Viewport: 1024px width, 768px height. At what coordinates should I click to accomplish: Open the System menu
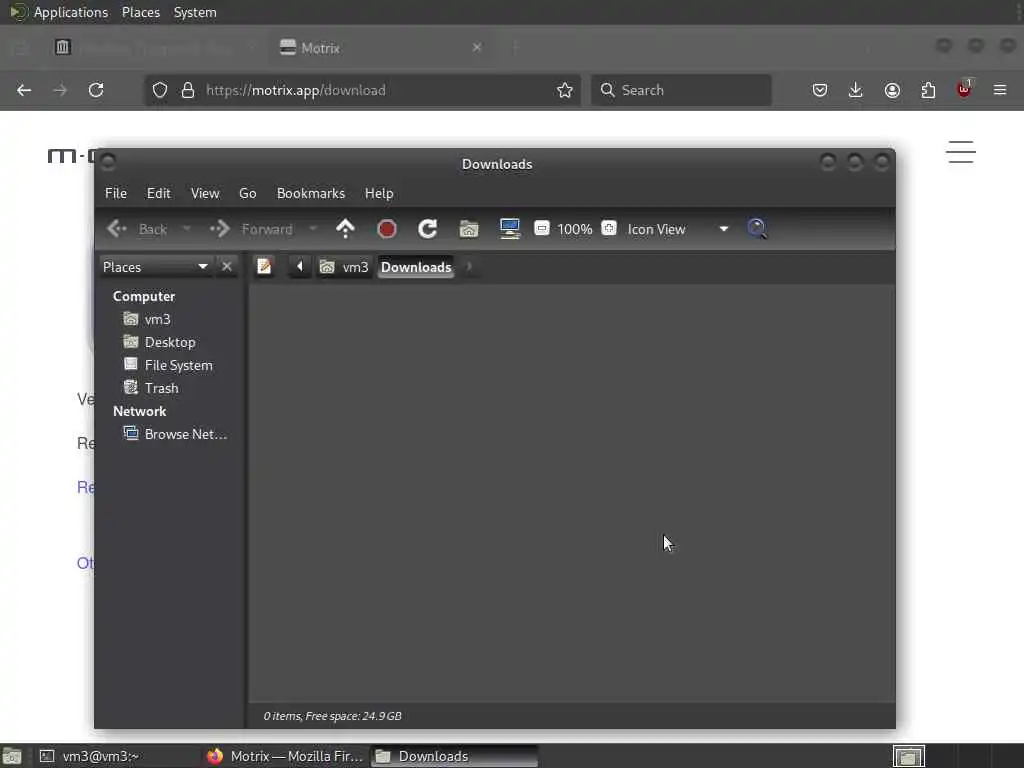(x=195, y=12)
